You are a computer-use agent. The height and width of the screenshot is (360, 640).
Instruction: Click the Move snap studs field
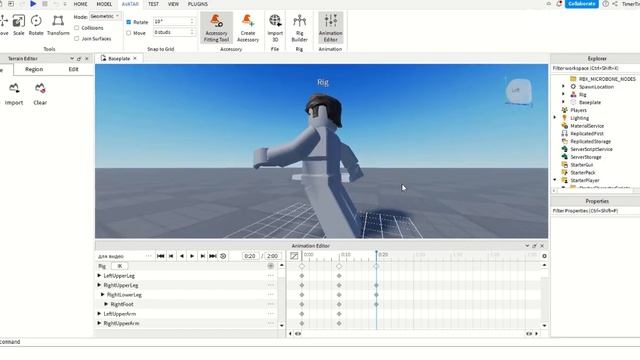[174, 32]
